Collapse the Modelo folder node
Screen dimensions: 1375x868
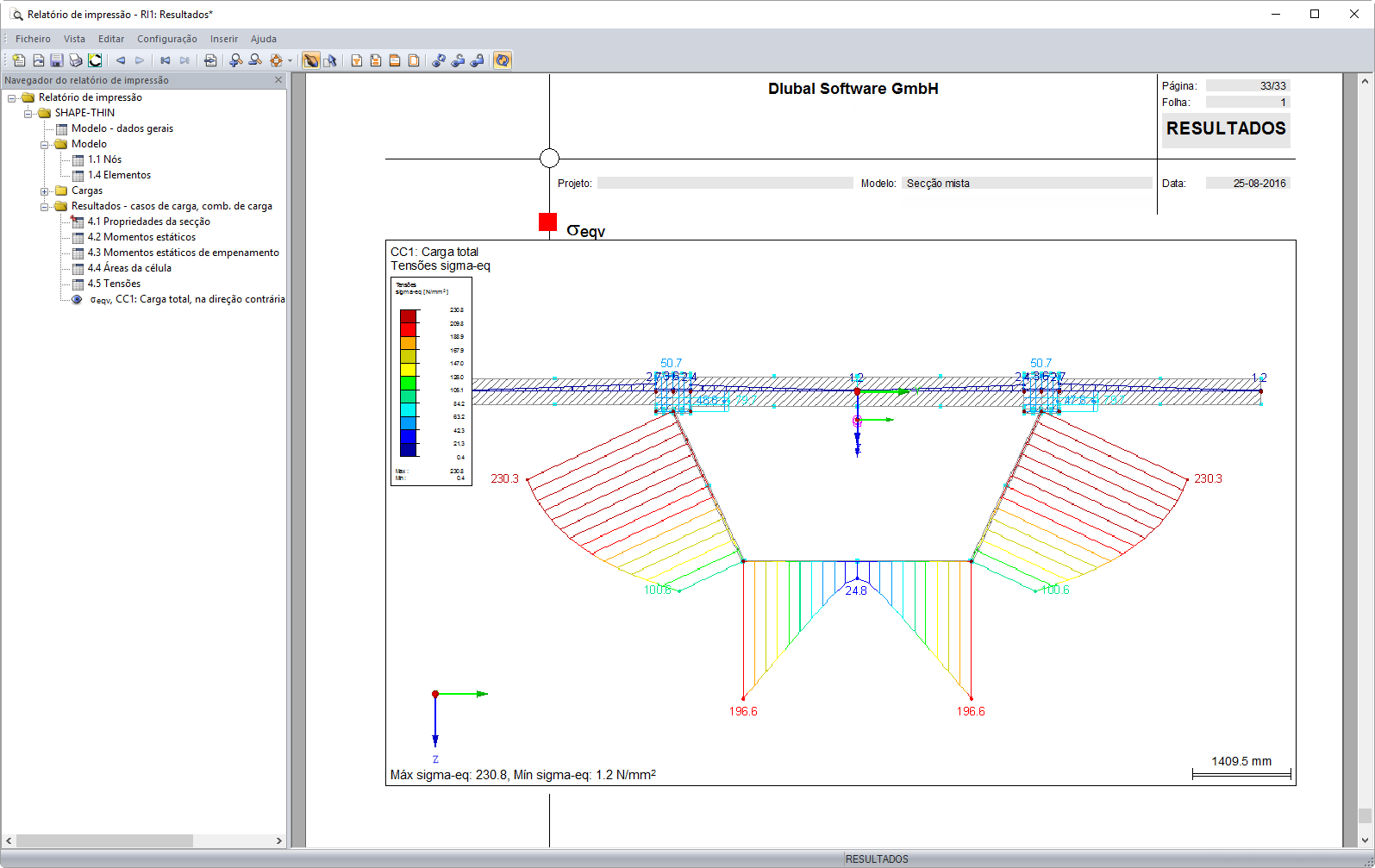[x=45, y=144]
